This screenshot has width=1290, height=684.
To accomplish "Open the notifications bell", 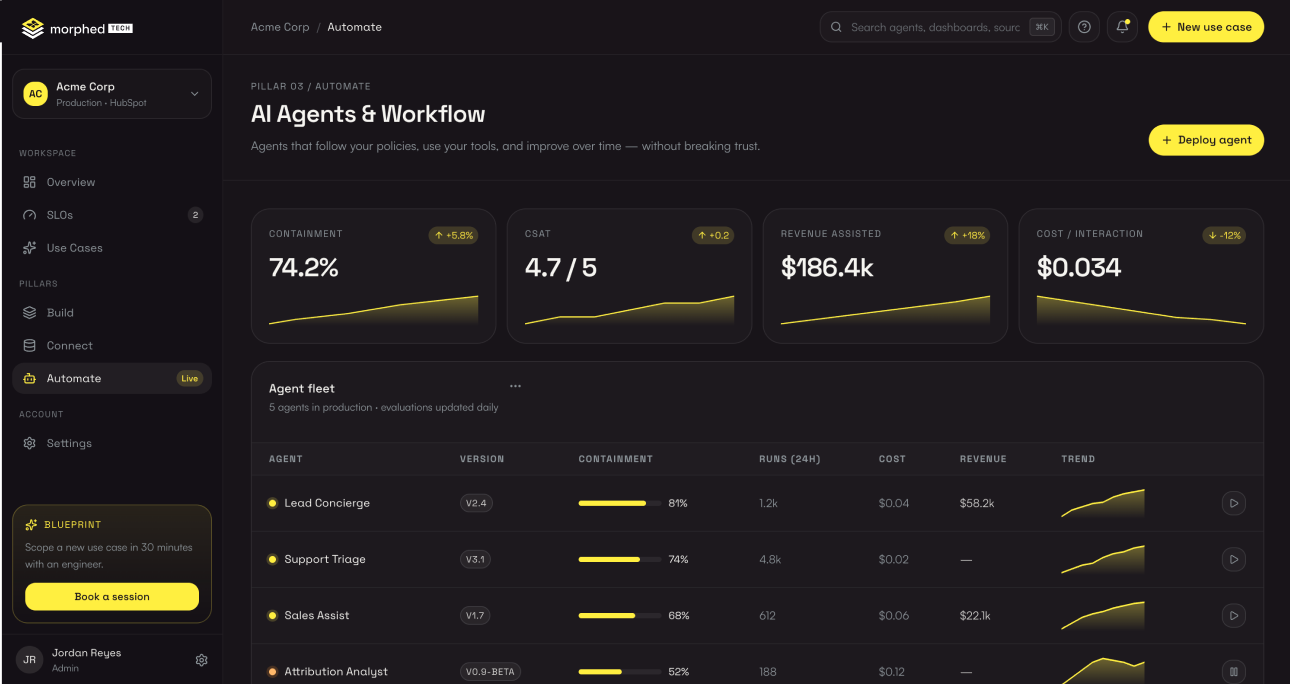I will [1123, 27].
